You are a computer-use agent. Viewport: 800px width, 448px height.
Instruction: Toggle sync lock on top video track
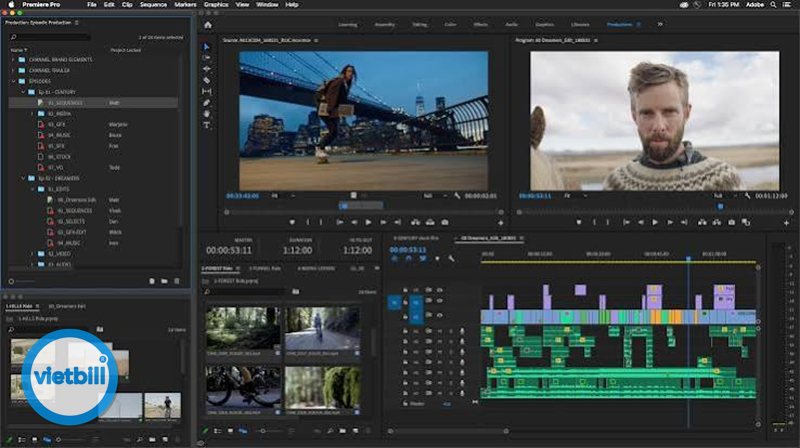(x=428, y=290)
